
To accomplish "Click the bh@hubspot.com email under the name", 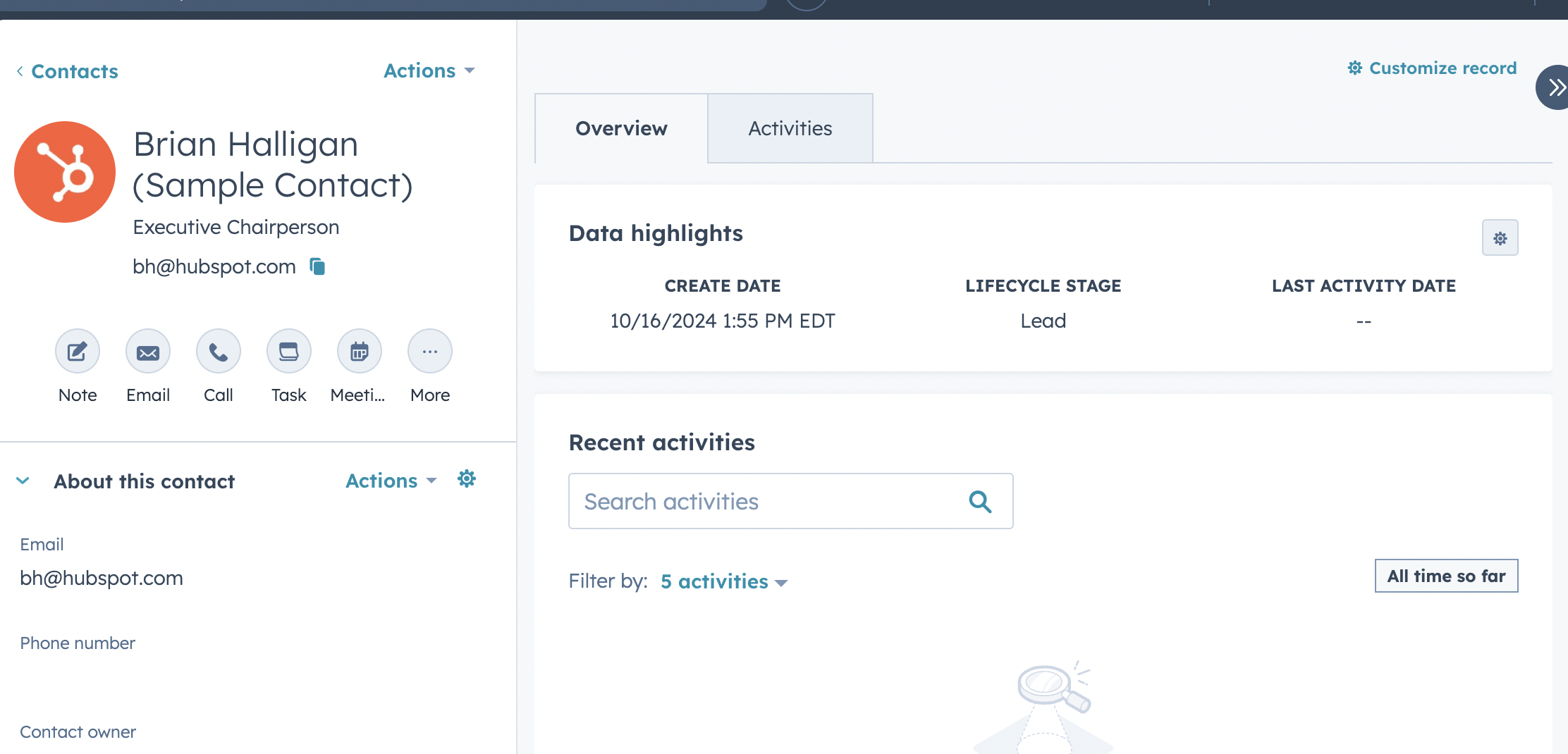I will point(214,266).
